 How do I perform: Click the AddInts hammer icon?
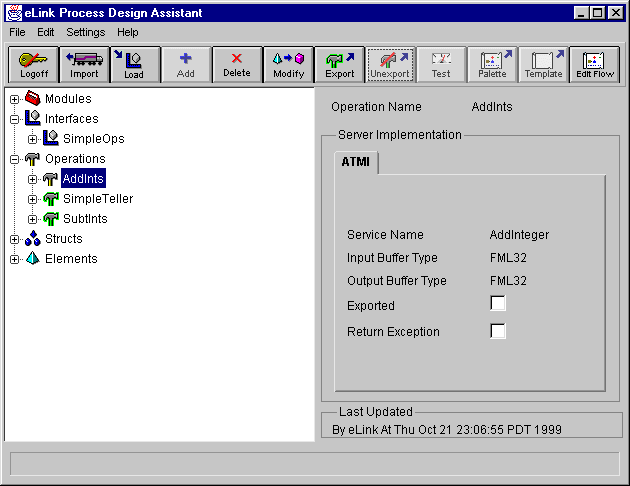click(x=51, y=178)
